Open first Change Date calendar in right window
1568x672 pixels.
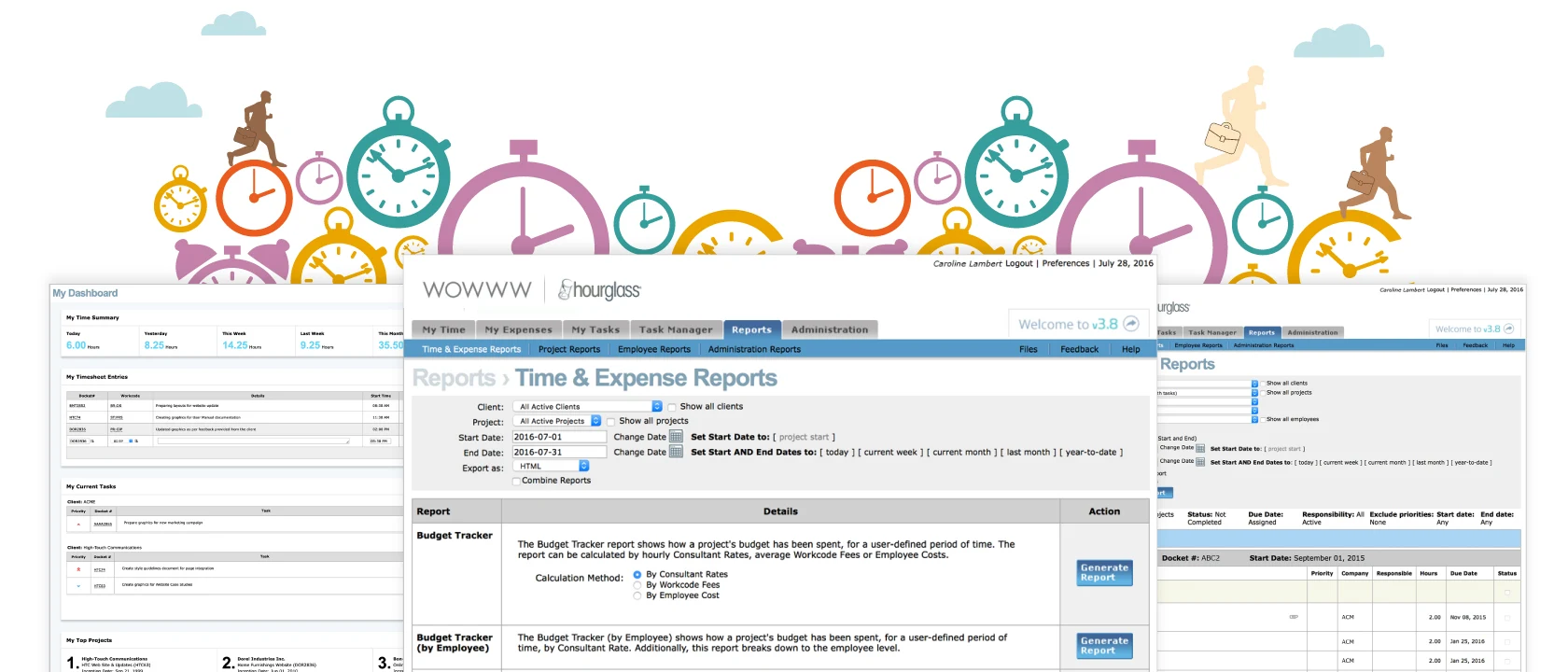[x=1200, y=448]
